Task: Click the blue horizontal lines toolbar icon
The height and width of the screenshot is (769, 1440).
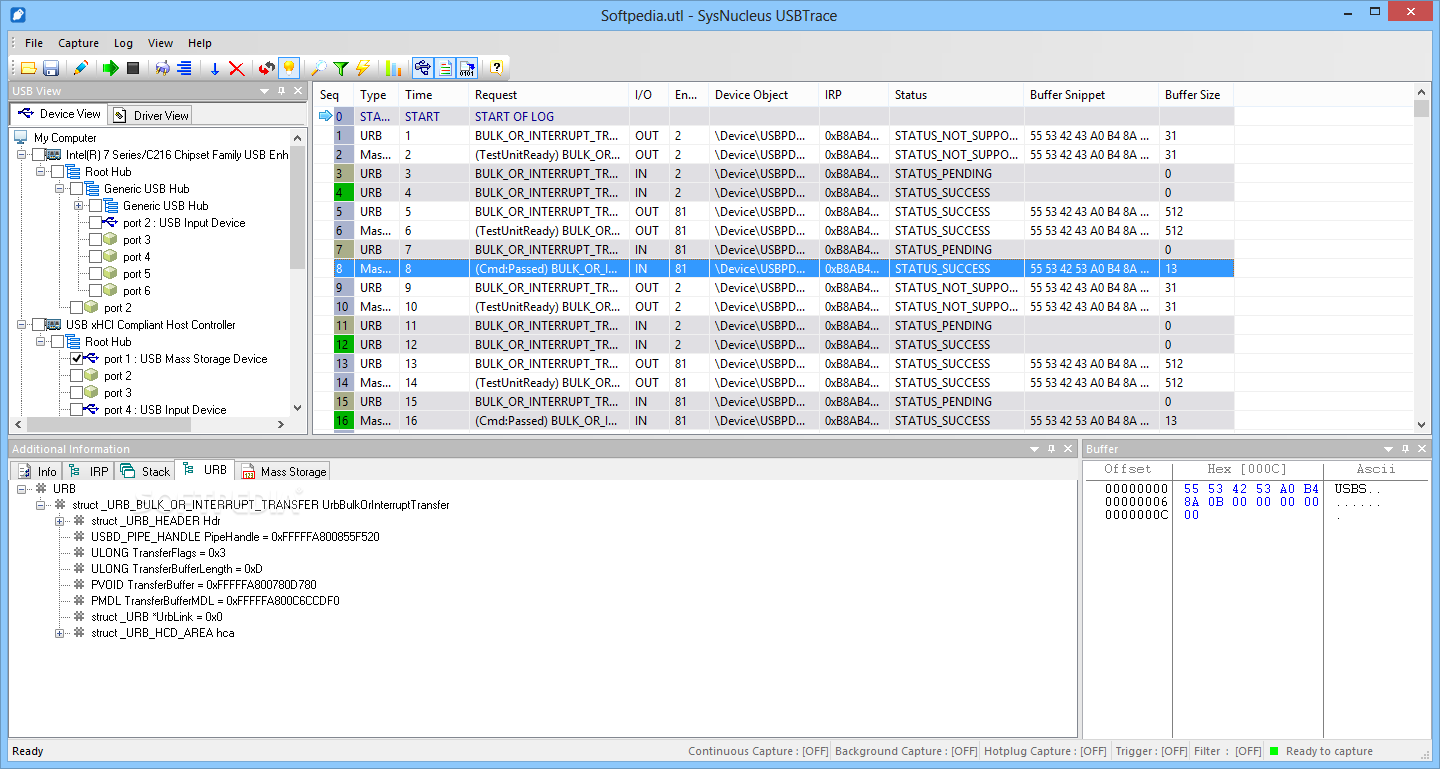Action: [185, 68]
